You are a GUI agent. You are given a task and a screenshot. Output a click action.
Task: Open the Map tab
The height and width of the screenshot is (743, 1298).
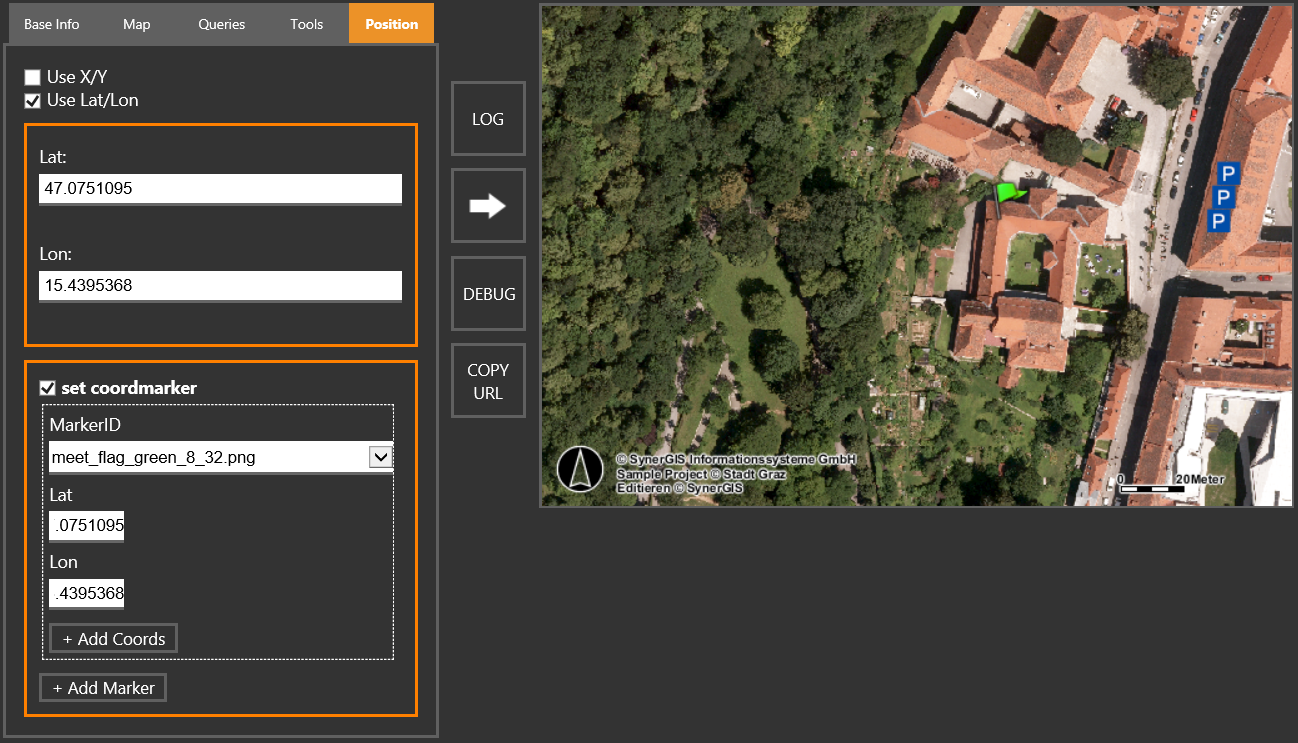[x=136, y=23]
